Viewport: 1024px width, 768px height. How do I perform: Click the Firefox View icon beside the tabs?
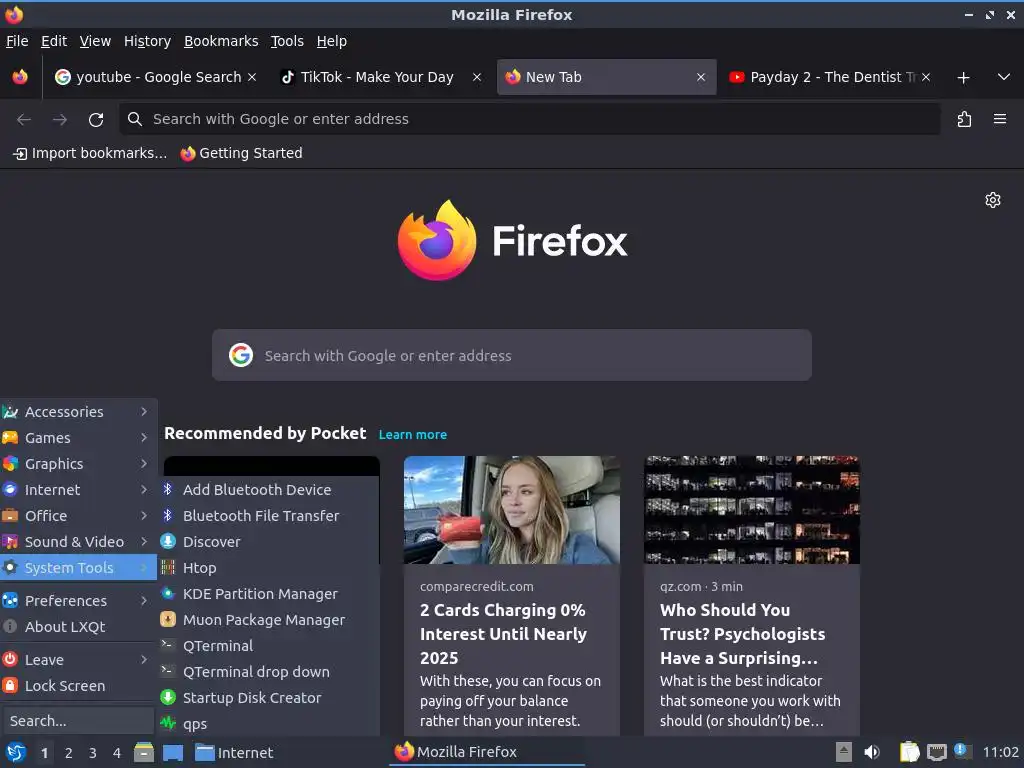tap(20, 77)
